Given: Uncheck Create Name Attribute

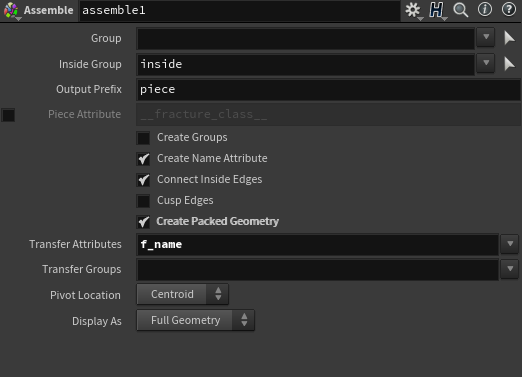Looking at the screenshot, I should (143, 159).
